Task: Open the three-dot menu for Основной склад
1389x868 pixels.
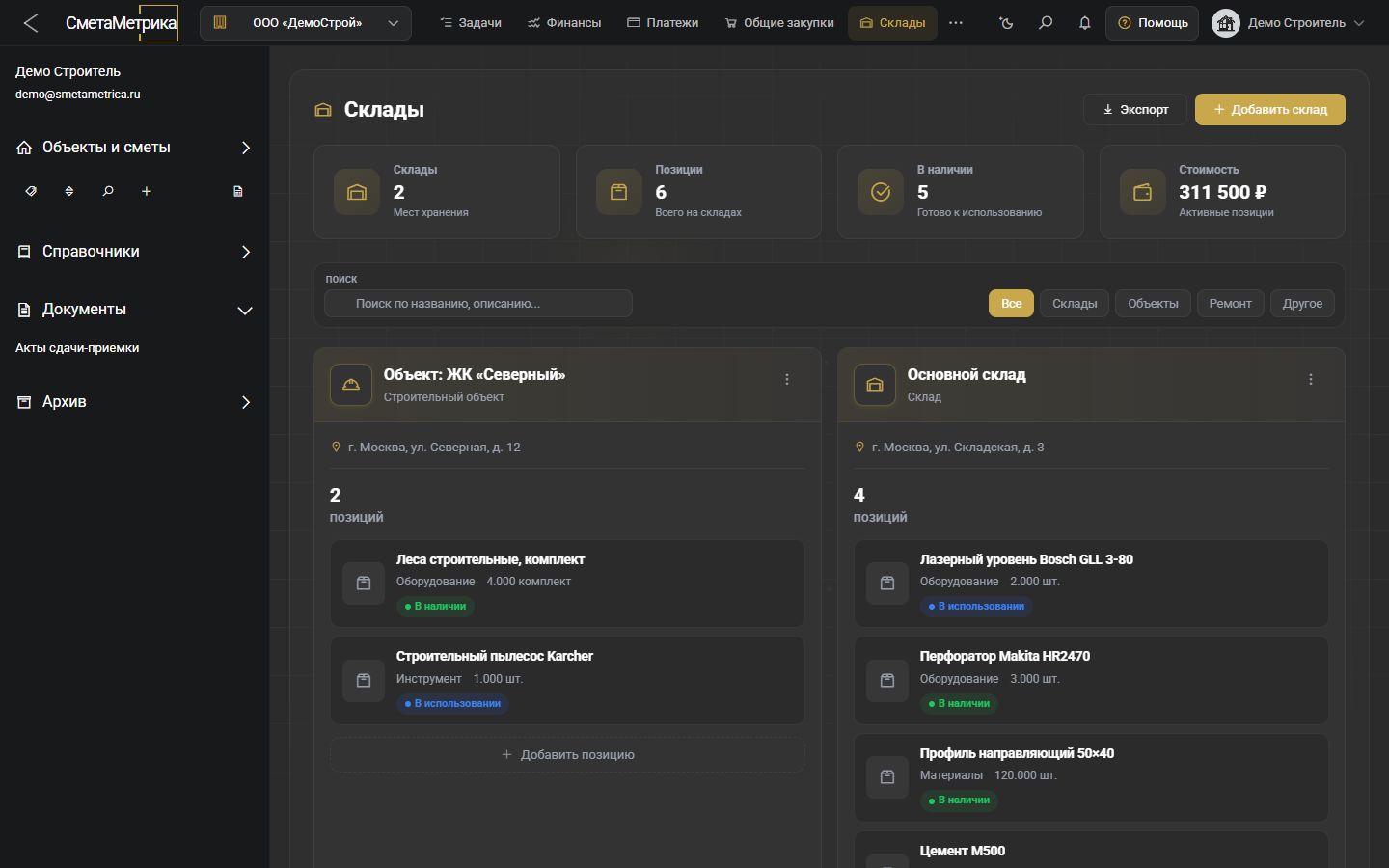Action: point(1311,380)
